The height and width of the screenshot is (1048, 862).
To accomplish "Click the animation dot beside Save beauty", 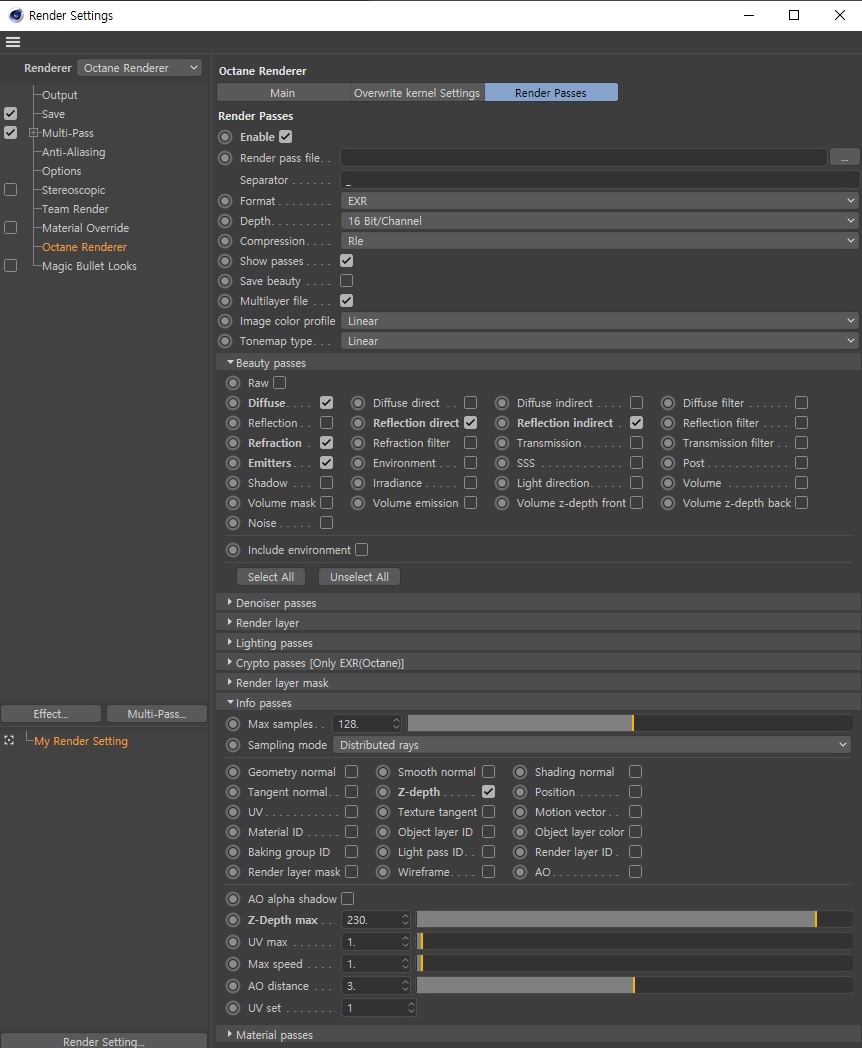I will click(226, 281).
